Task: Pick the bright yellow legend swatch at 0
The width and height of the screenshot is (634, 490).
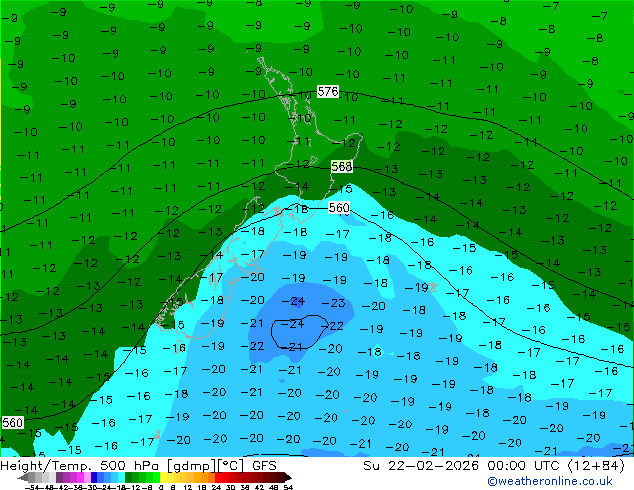Action: click(163, 477)
